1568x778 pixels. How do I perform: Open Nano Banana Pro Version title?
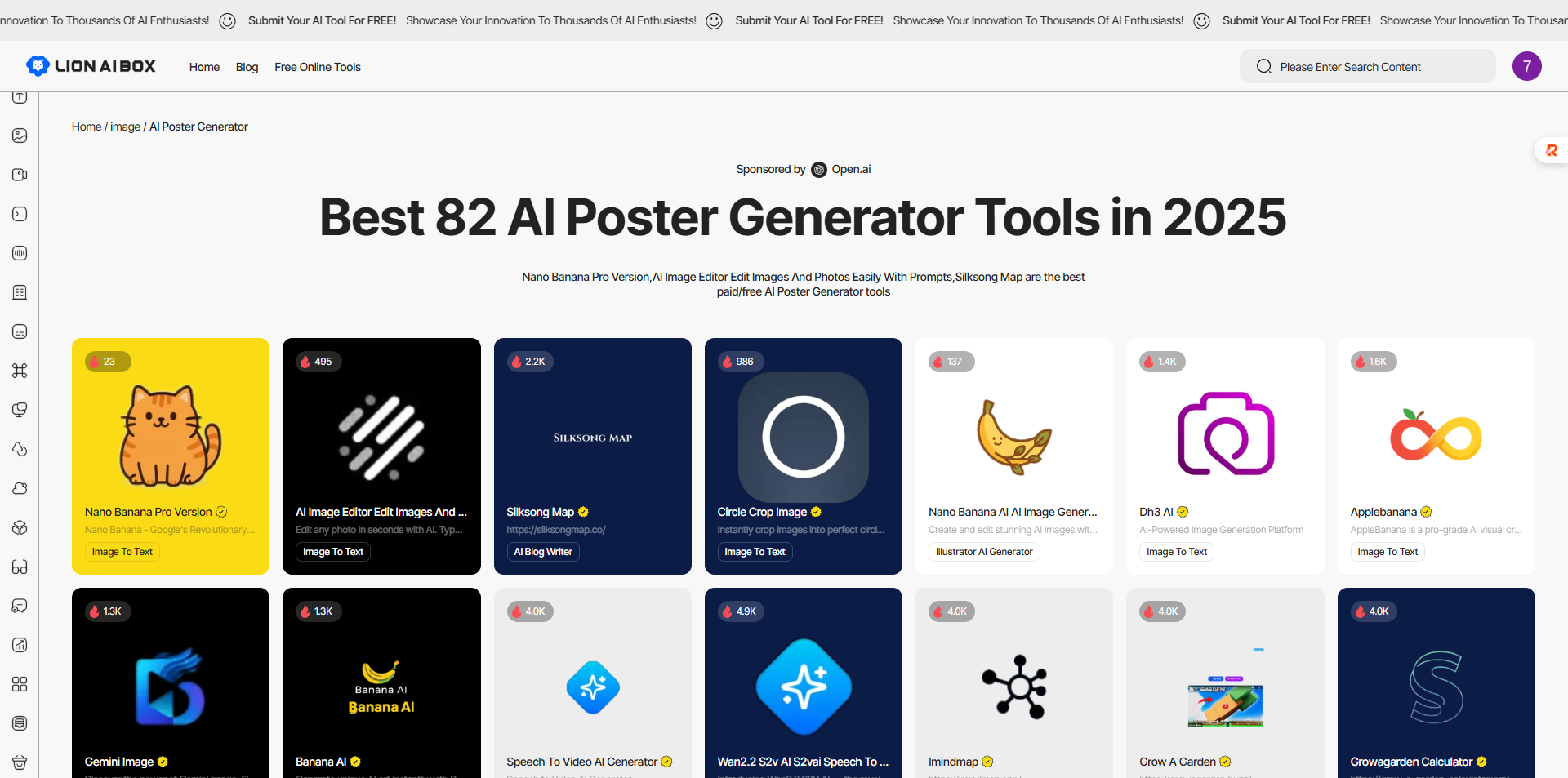(x=149, y=512)
